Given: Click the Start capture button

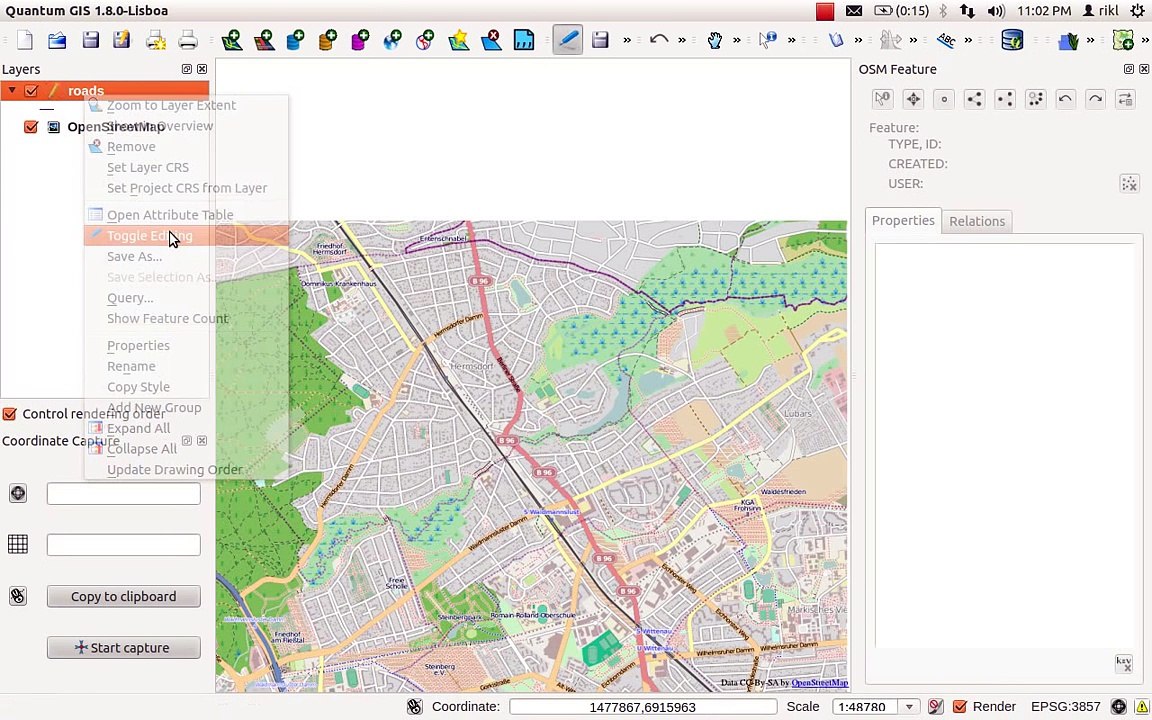Looking at the screenshot, I should click(x=123, y=647).
